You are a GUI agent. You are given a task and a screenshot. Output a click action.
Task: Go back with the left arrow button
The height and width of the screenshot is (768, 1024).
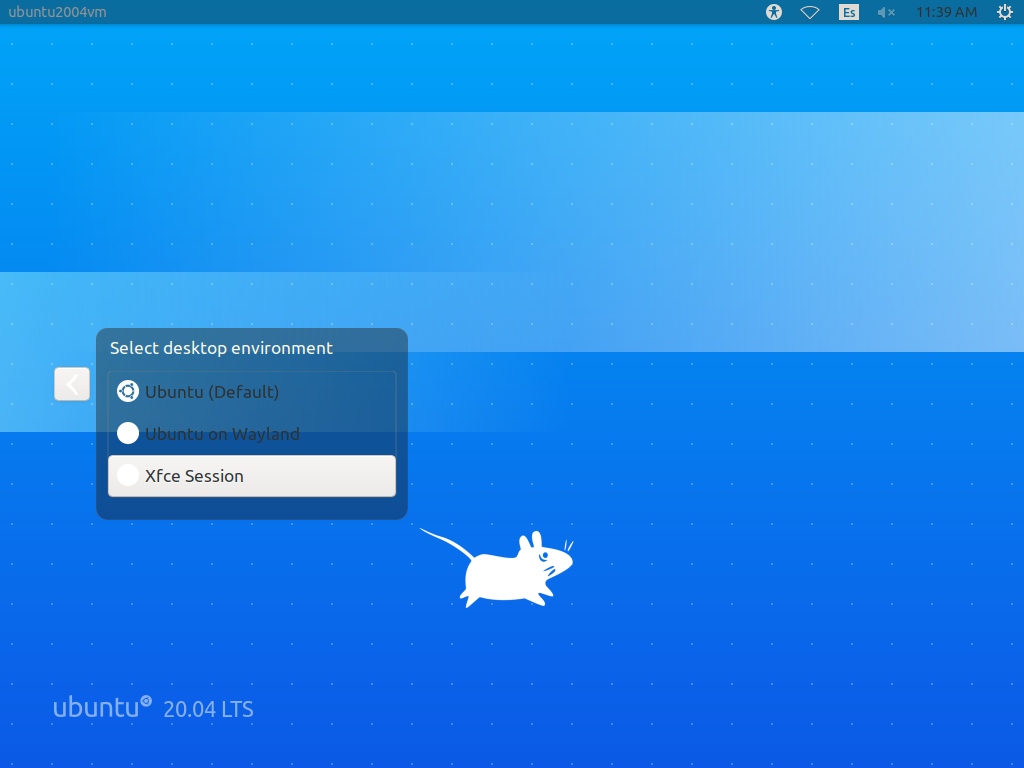[72, 384]
